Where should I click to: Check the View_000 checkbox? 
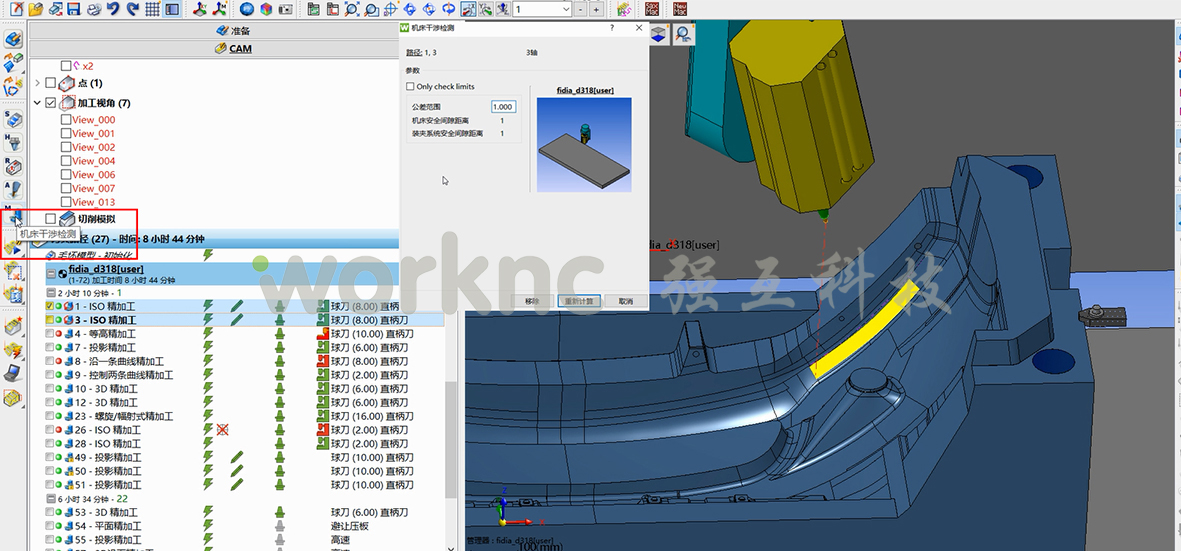[66, 120]
